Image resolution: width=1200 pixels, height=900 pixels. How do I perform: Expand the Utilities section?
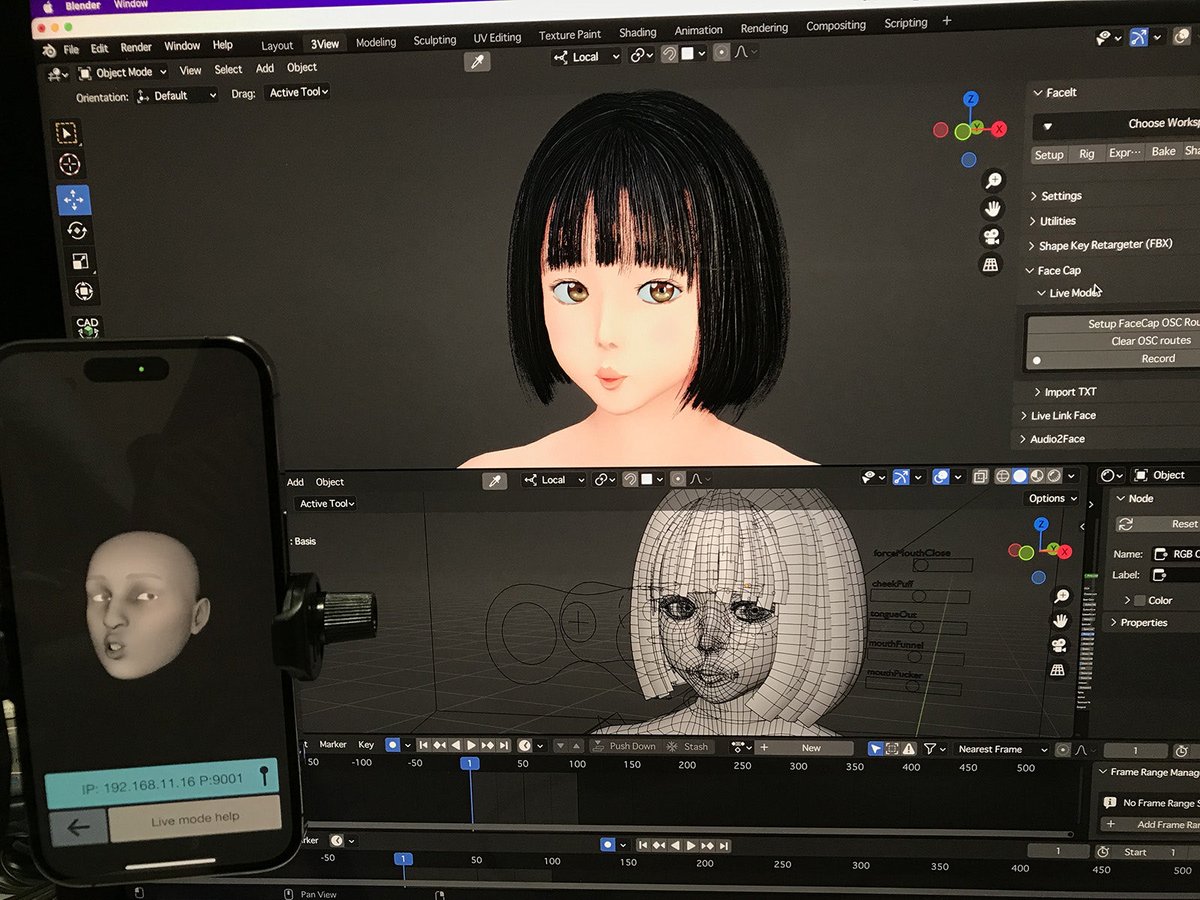(1051, 221)
